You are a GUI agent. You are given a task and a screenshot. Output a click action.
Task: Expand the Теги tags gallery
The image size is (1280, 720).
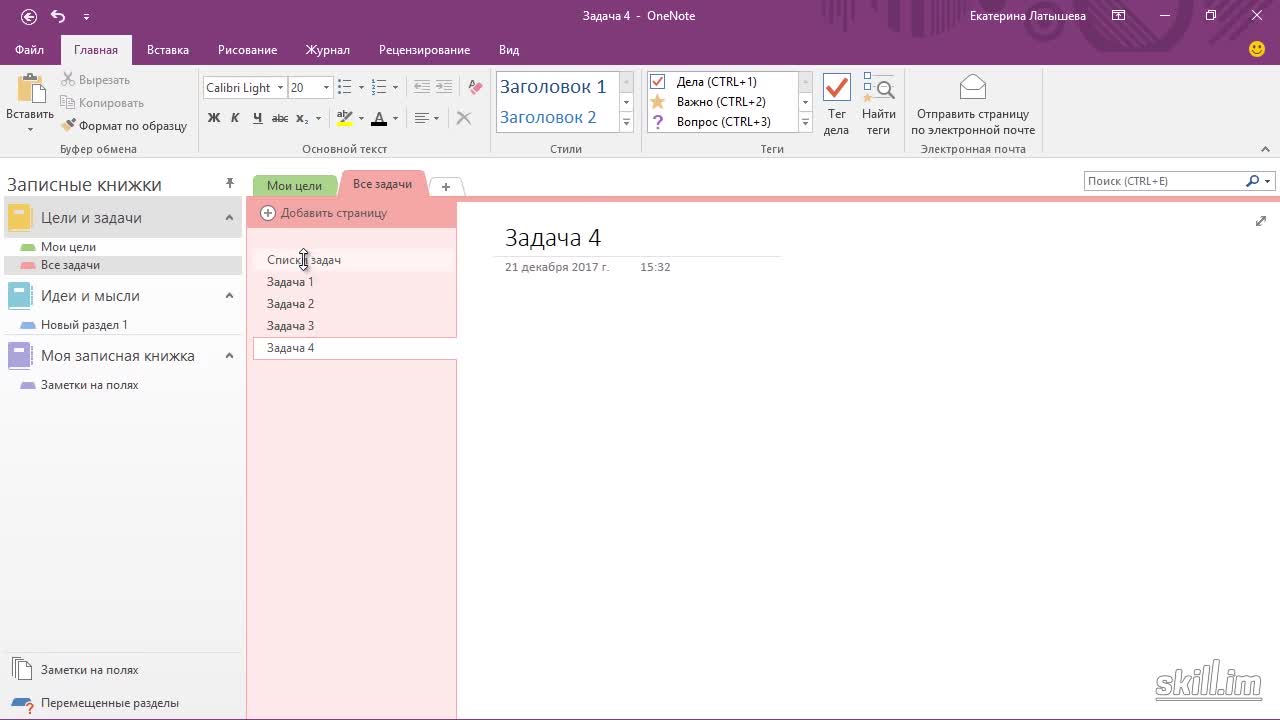[x=805, y=123]
